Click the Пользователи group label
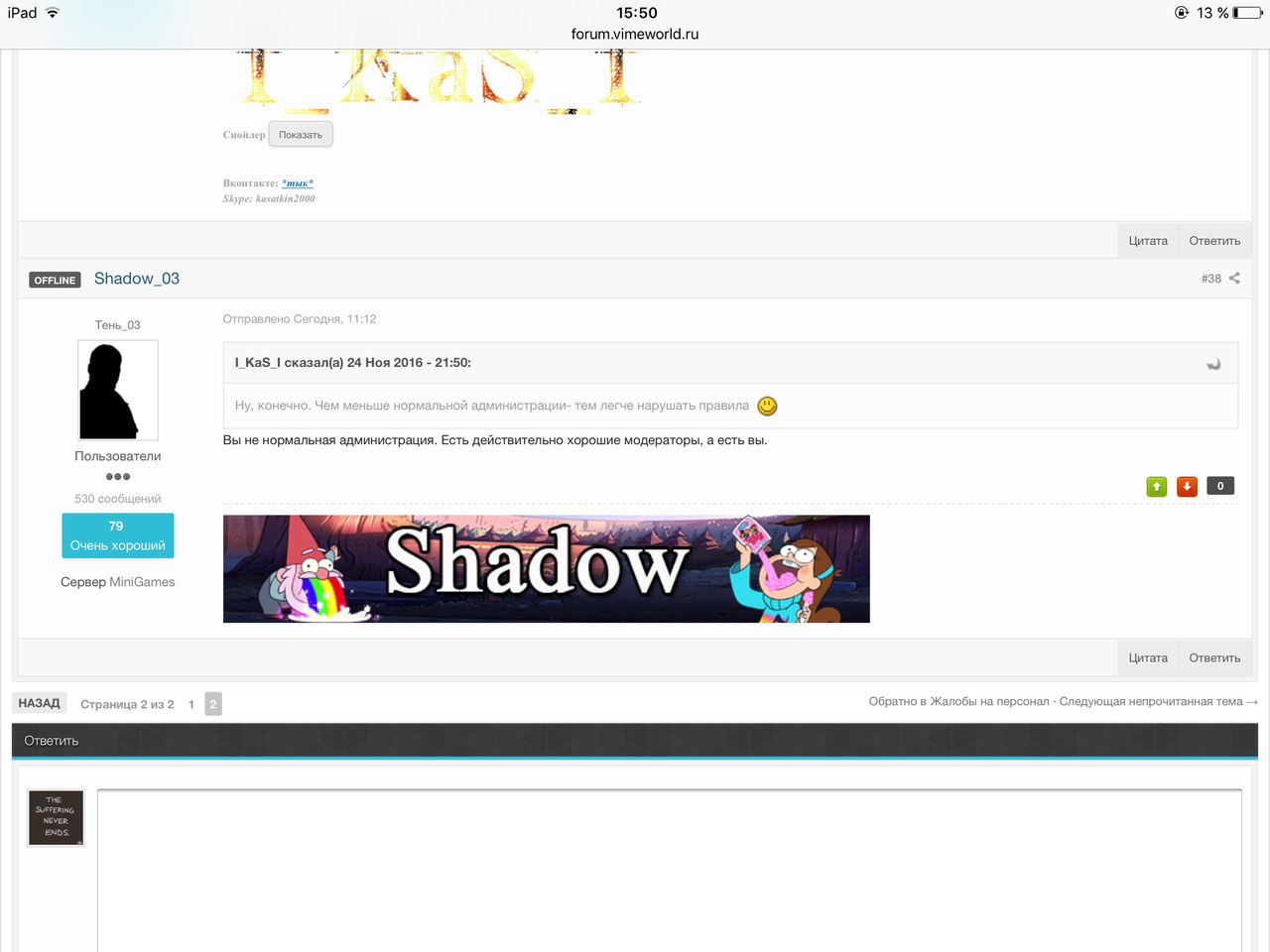 [118, 456]
